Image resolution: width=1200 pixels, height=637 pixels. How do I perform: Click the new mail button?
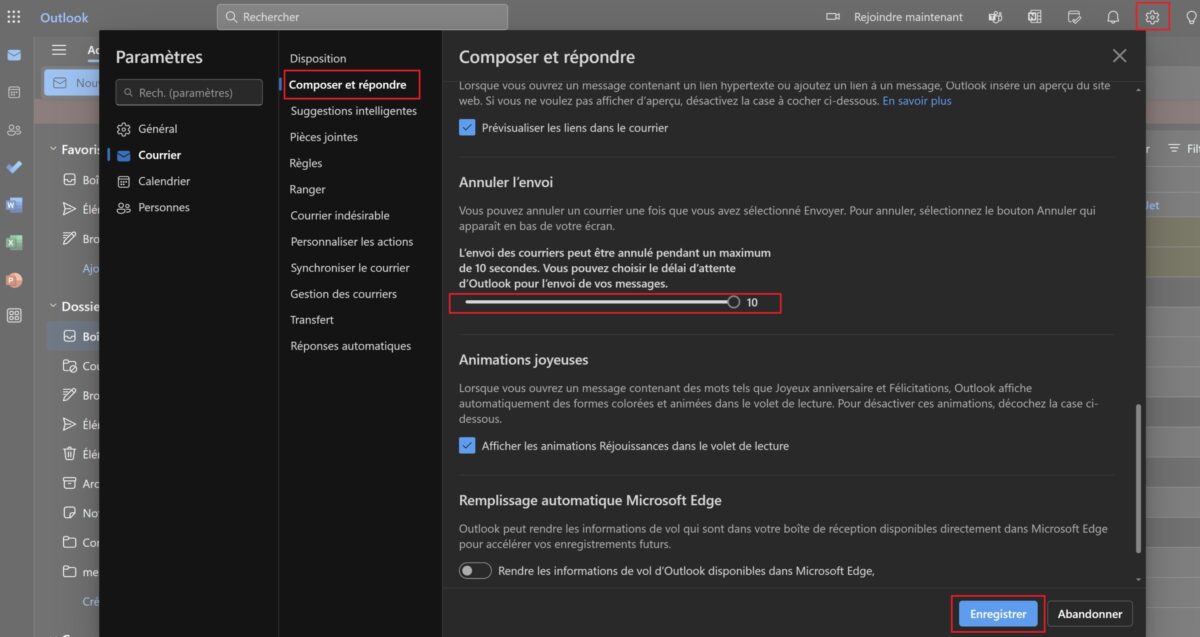coord(72,83)
